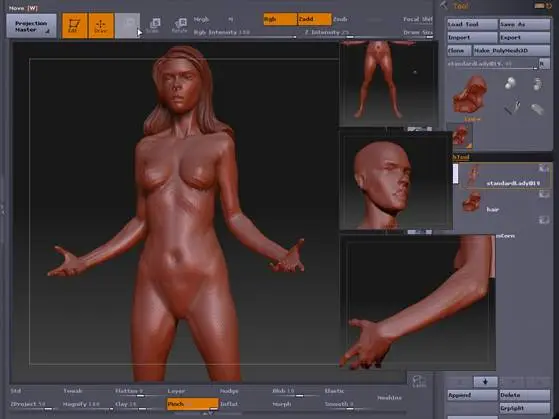Adjust the Rgb Intensity slider

pos(244,33)
